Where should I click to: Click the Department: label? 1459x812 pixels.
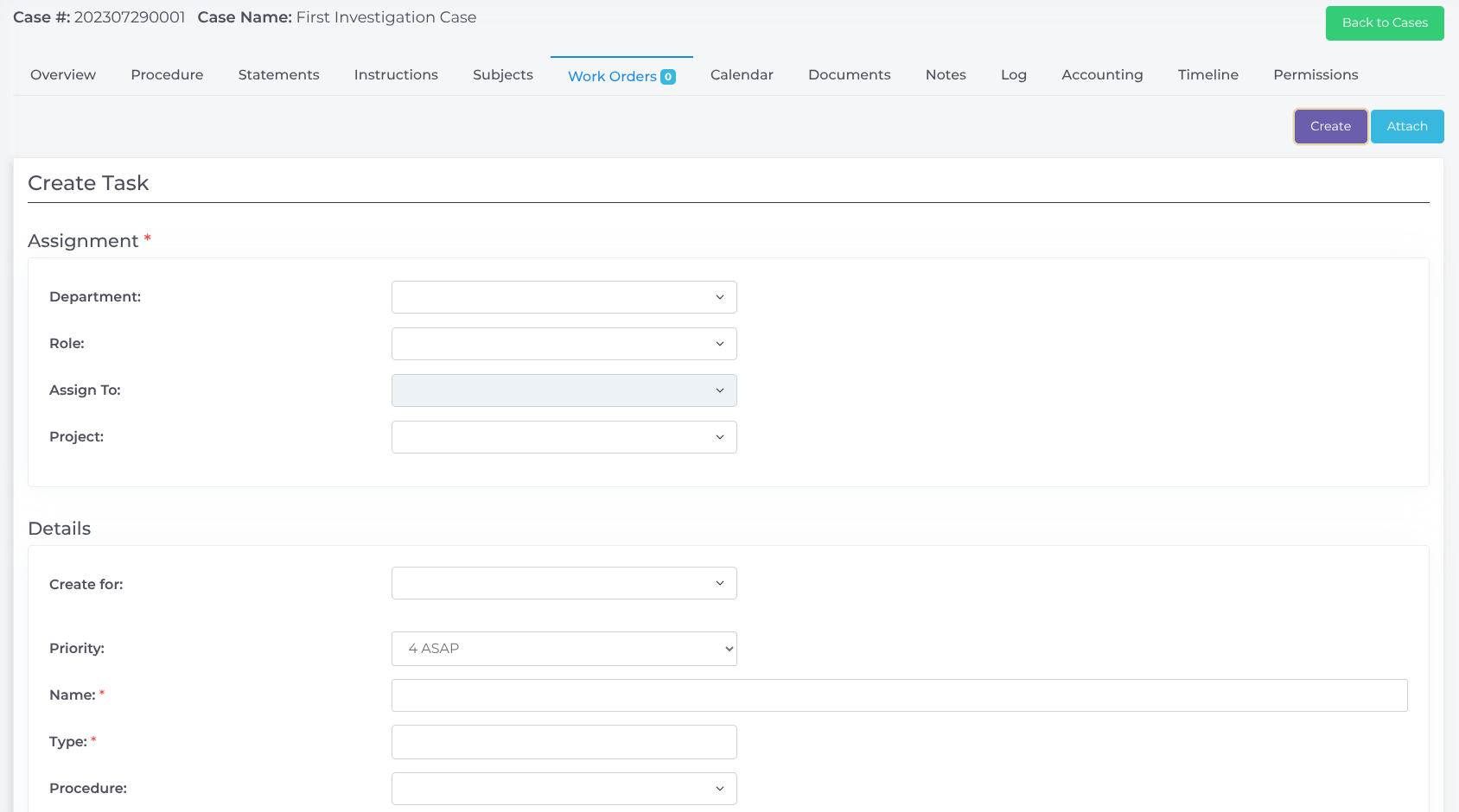coord(95,297)
